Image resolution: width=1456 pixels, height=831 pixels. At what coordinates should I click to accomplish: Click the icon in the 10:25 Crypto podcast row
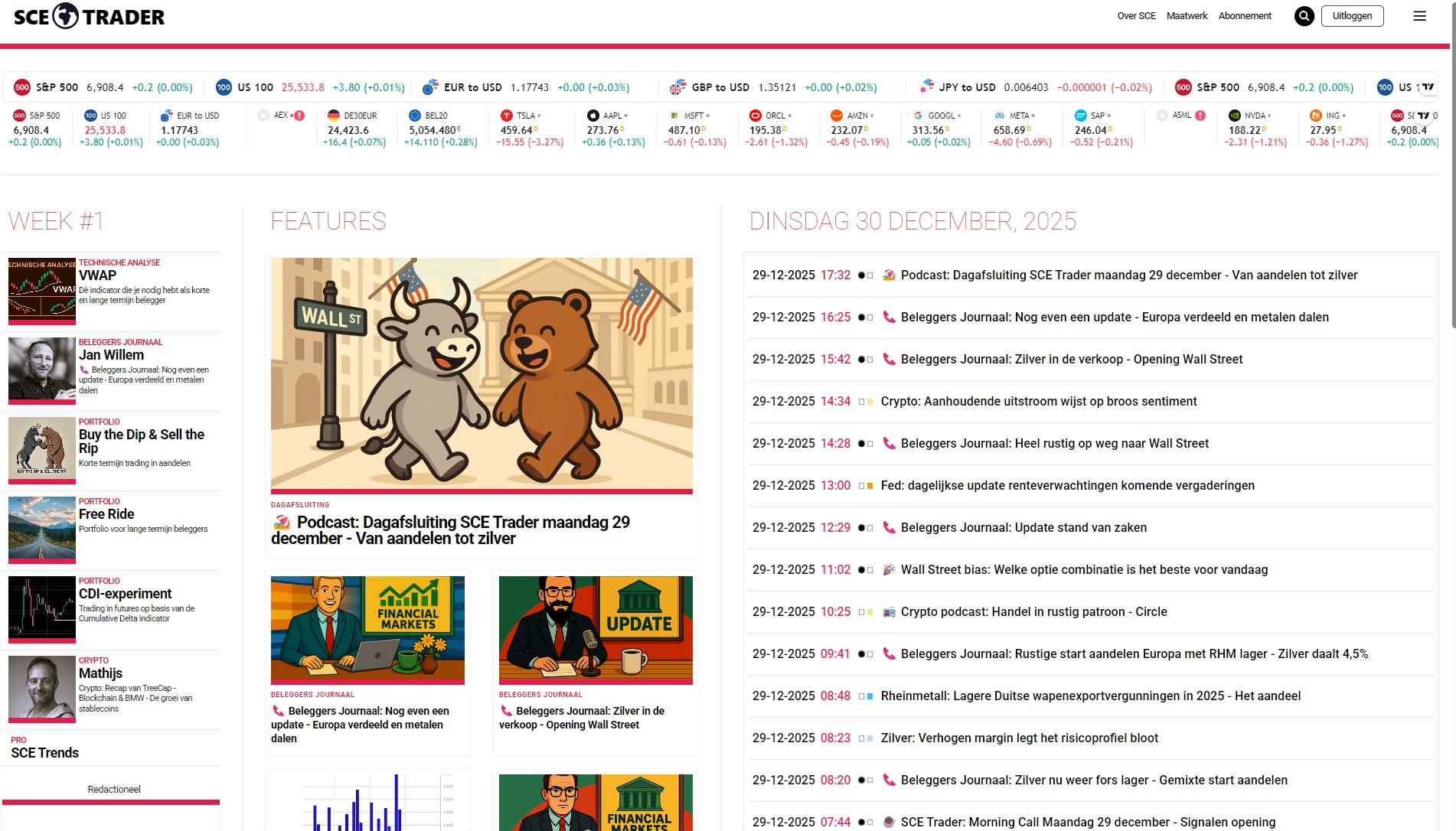(x=889, y=612)
